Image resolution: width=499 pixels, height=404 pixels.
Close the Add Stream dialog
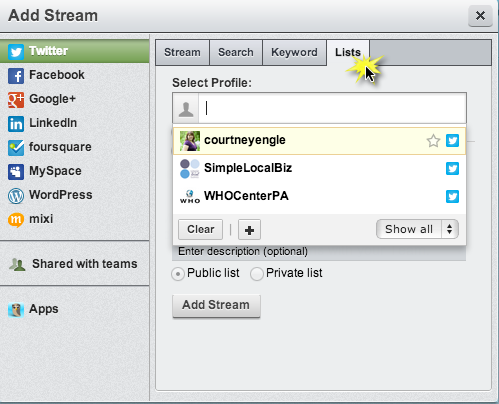point(480,15)
